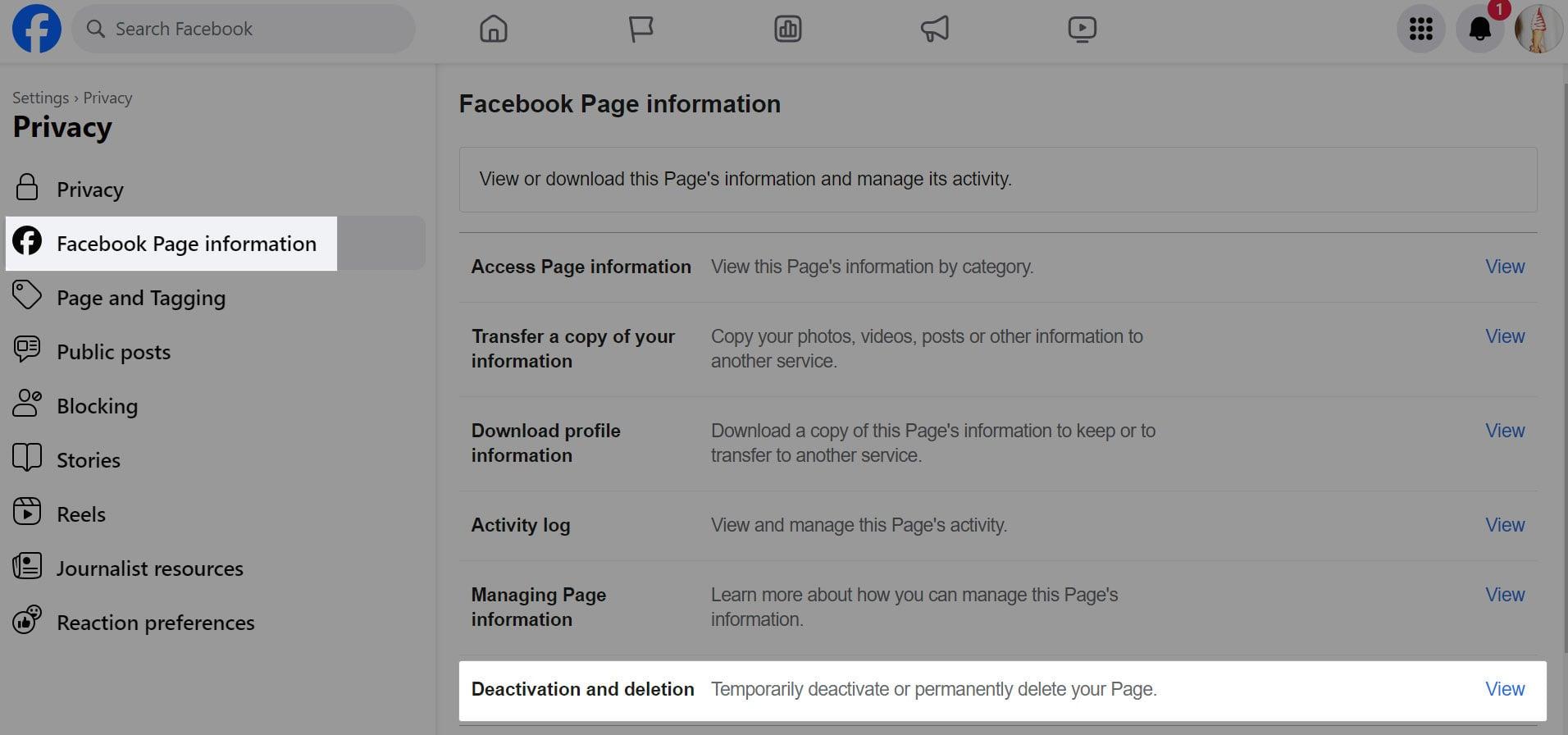Screen dimensions: 1568x735
Task: Open notifications bell icon
Action: coord(1479,30)
